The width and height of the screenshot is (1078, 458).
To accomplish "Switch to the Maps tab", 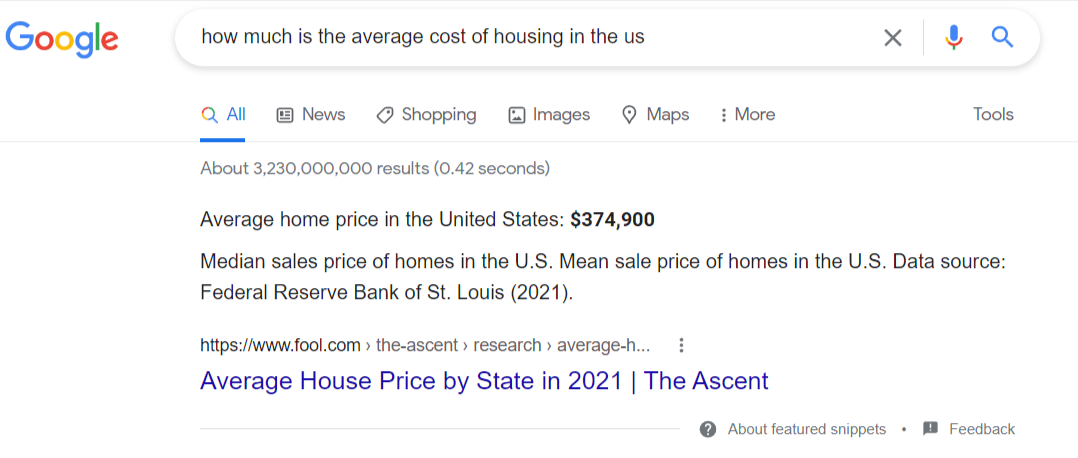I will pyautogui.click(x=655, y=115).
